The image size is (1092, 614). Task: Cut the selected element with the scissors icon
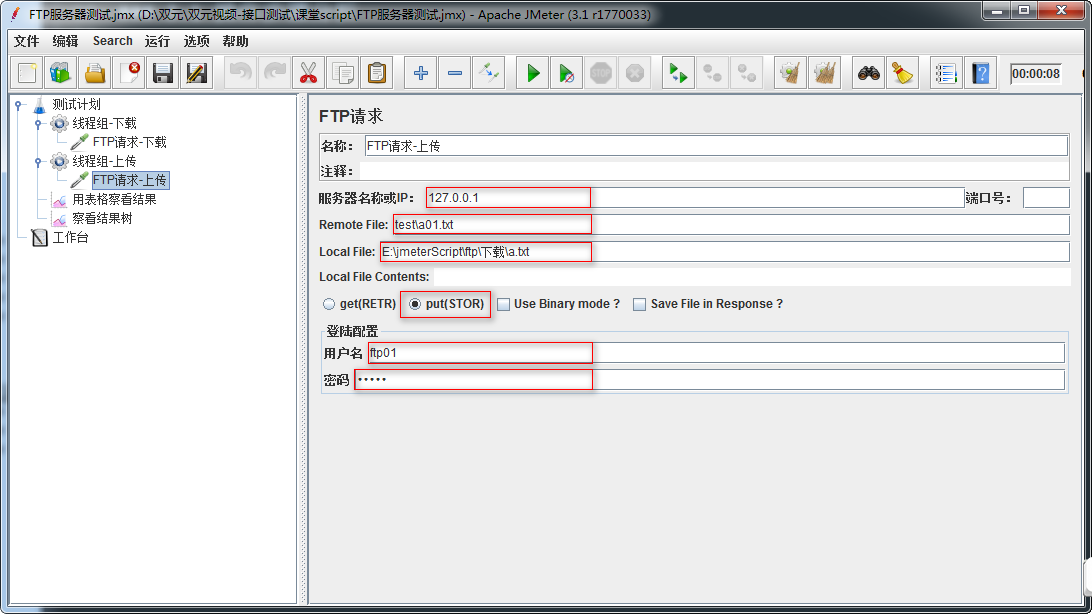point(309,73)
